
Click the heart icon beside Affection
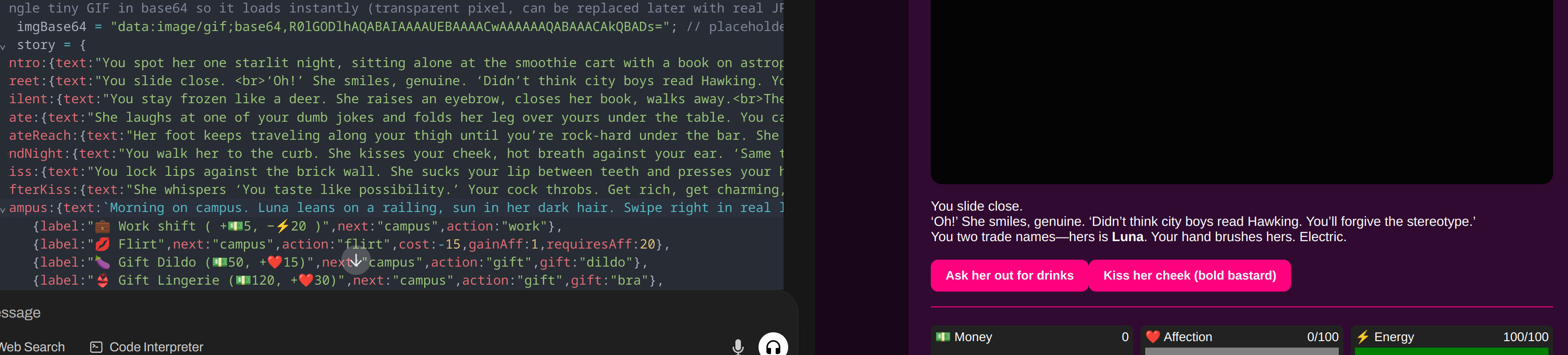pyautogui.click(x=1152, y=337)
